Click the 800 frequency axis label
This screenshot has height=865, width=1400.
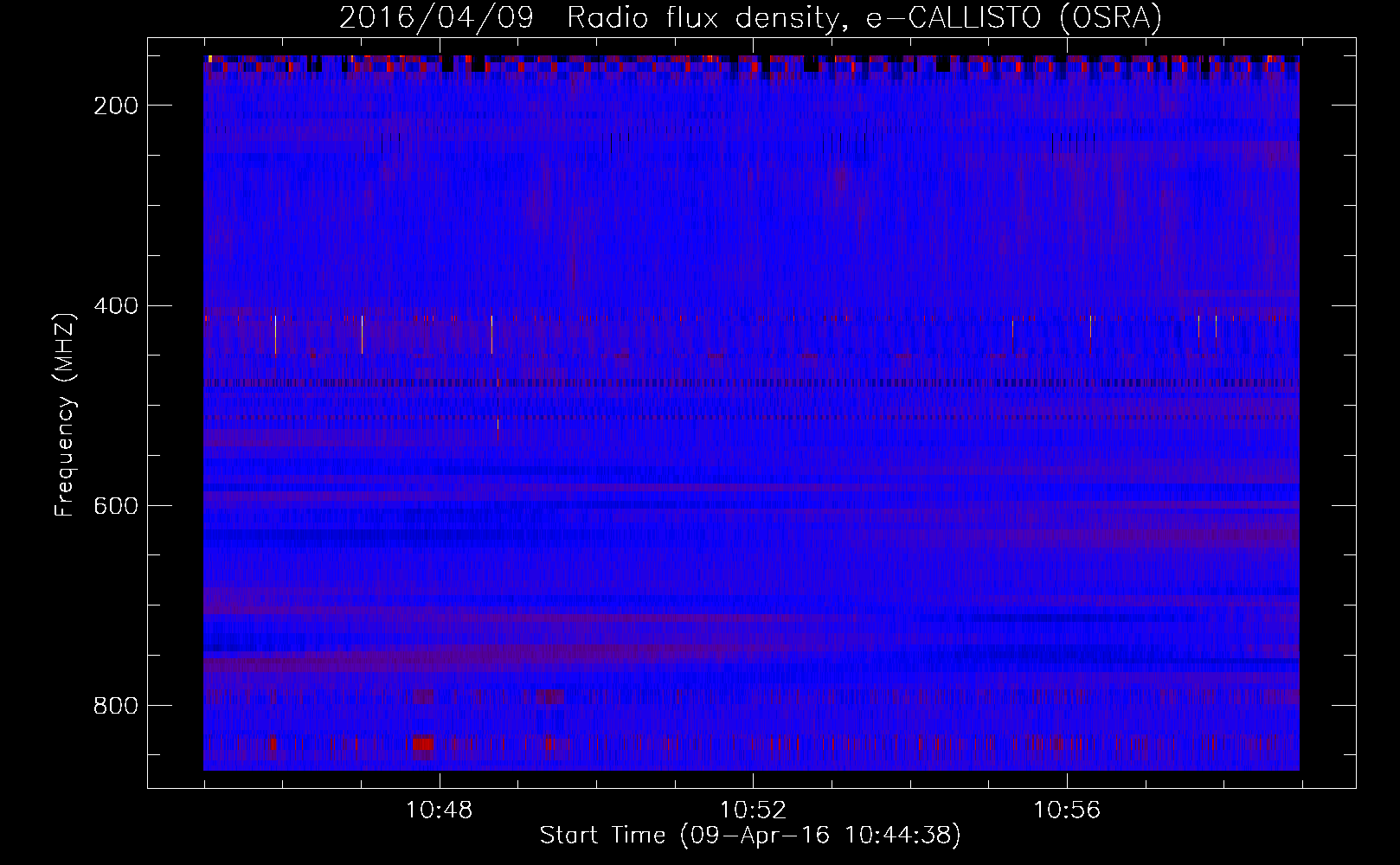point(116,706)
